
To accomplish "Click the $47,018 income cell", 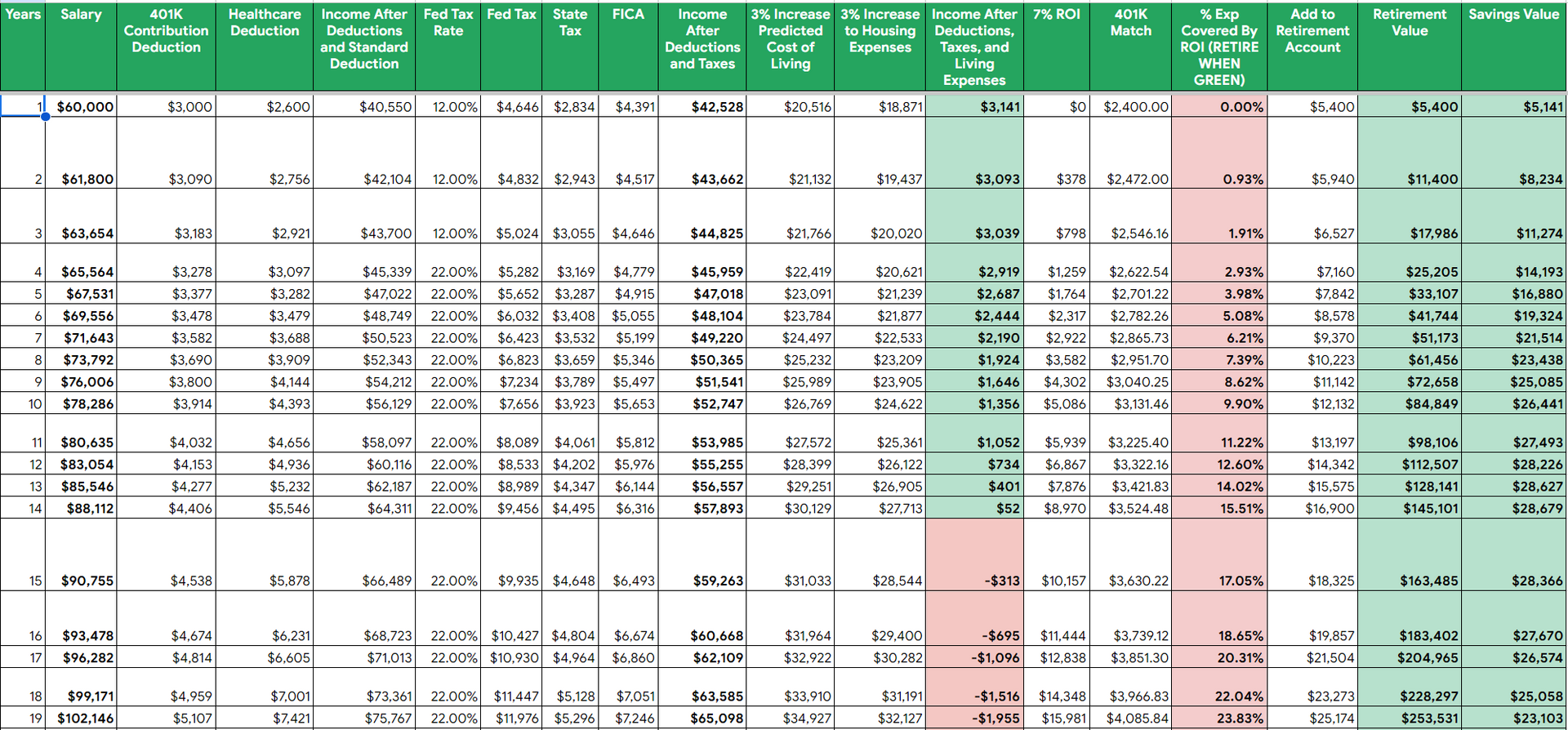I will [x=702, y=293].
